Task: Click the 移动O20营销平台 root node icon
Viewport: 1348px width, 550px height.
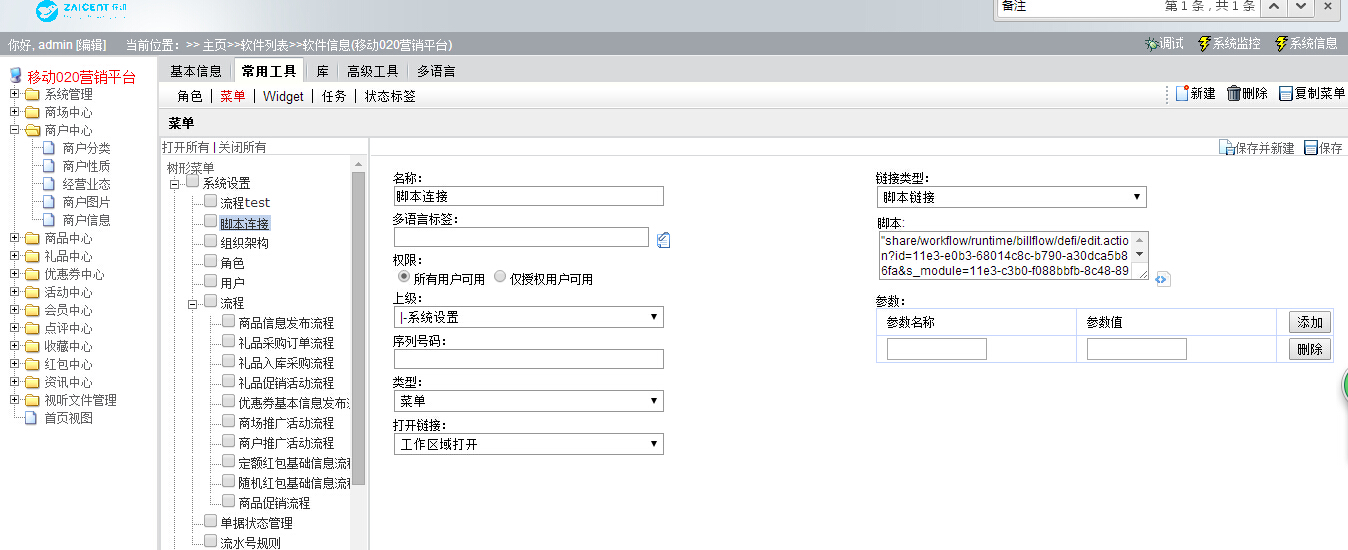Action: point(15,77)
